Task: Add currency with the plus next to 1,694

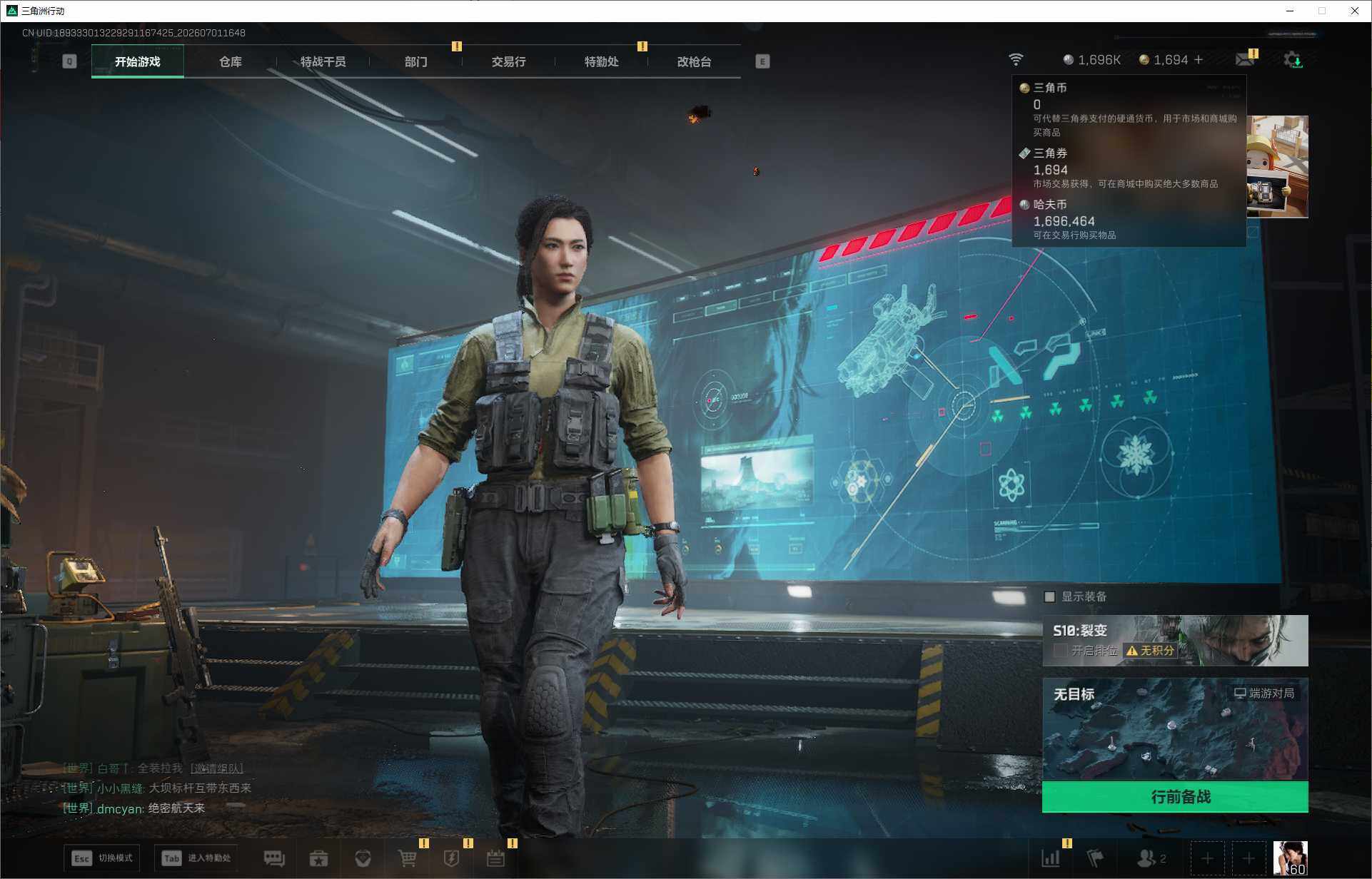Action: click(x=1199, y=60)
